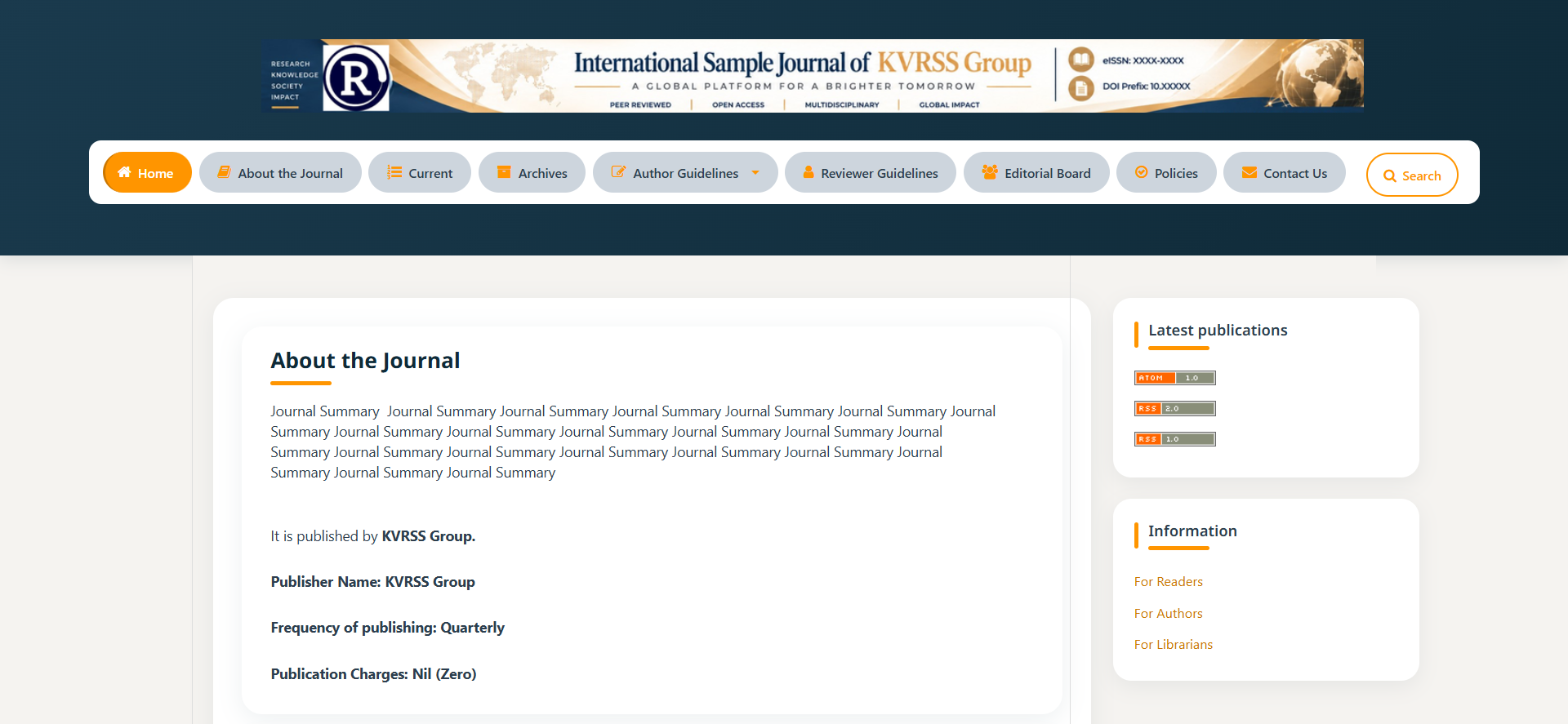
Task: Click the Home house icon
Action: [124, 172]
